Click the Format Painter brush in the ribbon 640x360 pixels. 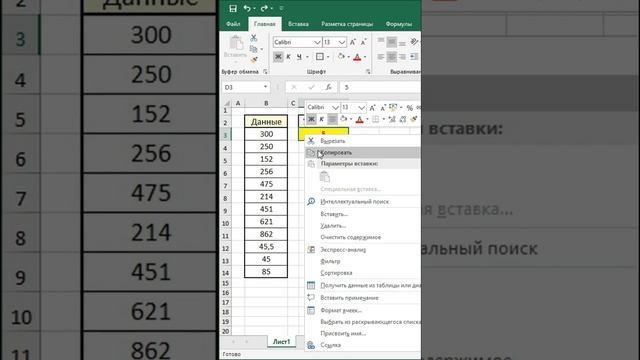(x=254, y=60)
